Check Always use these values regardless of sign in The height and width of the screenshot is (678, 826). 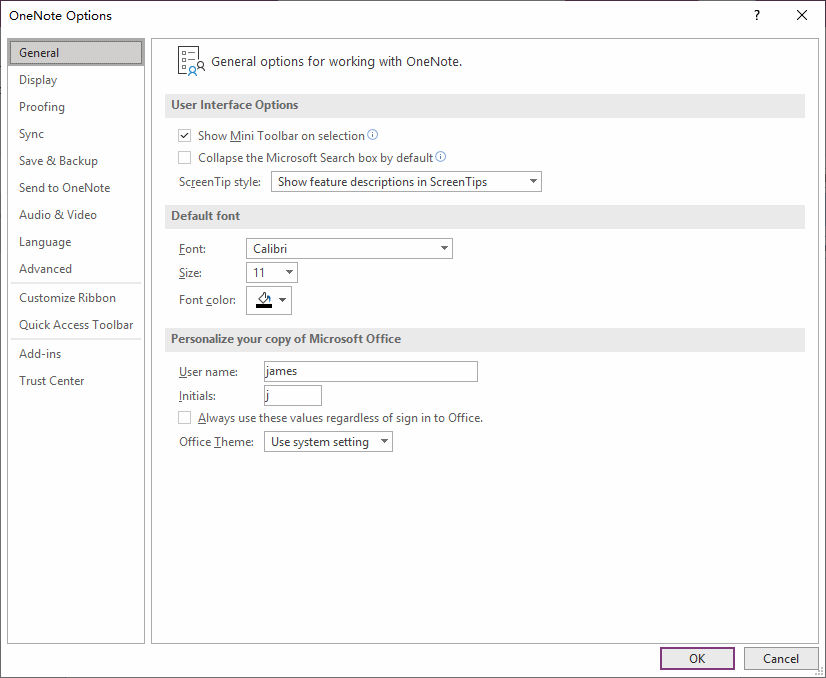click(184, 418)
